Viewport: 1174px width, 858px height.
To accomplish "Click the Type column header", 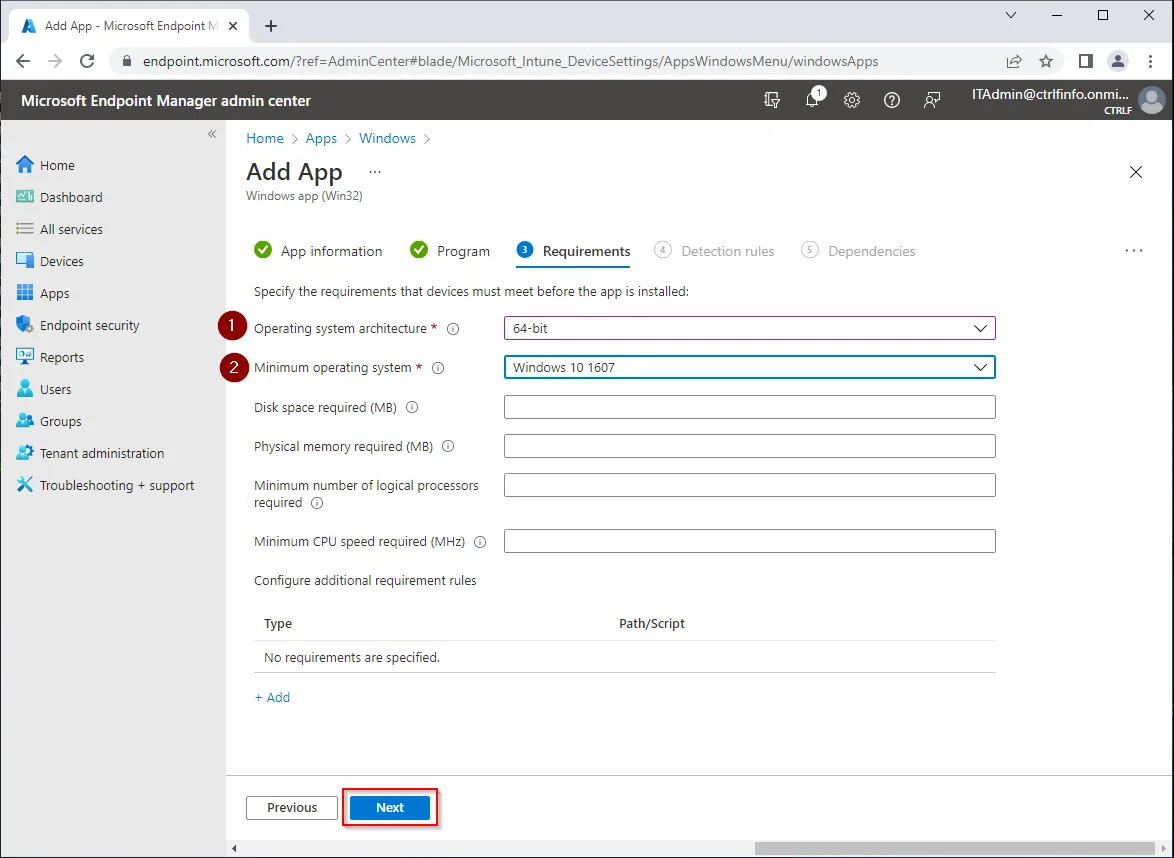I will [x=278, y=624].
